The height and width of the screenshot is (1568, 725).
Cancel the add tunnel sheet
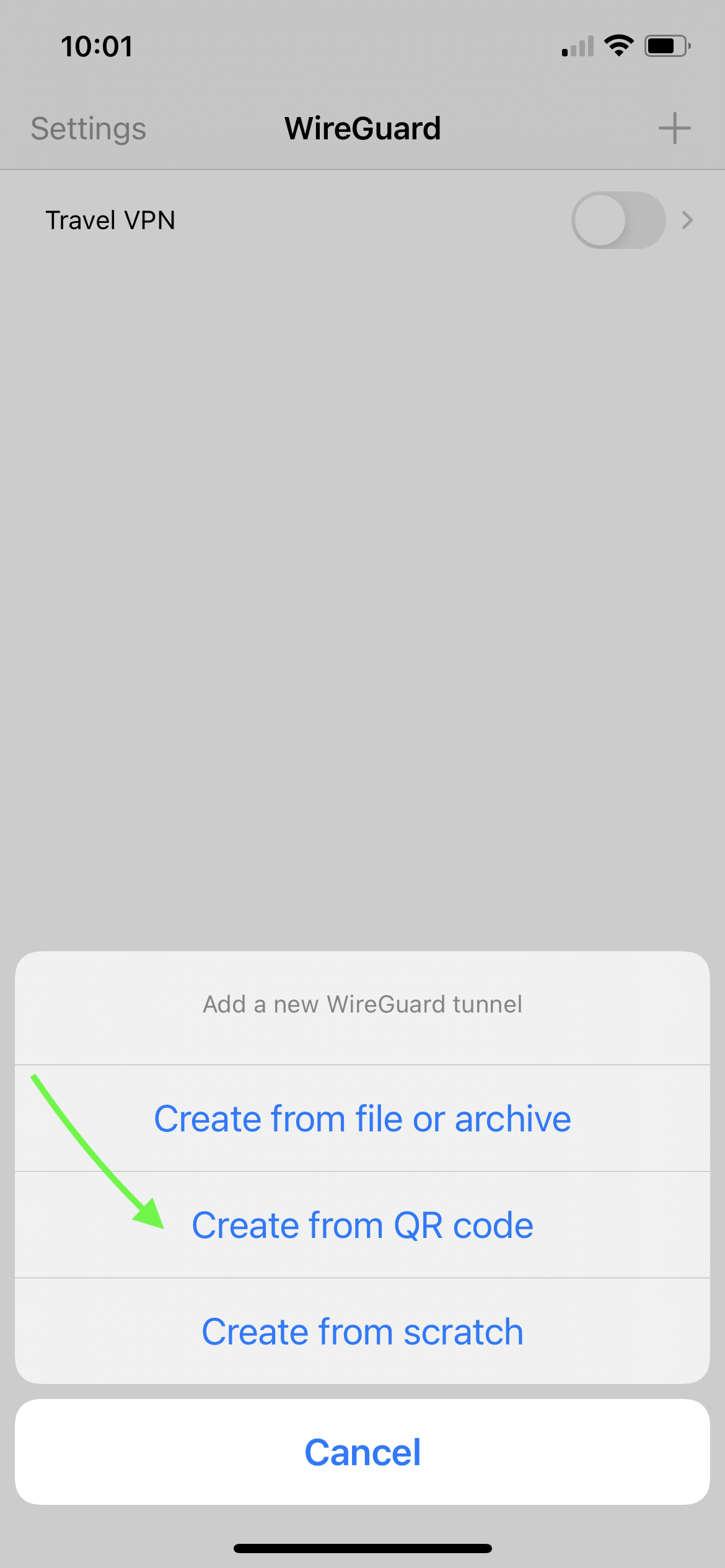(x=362, y=1452)
